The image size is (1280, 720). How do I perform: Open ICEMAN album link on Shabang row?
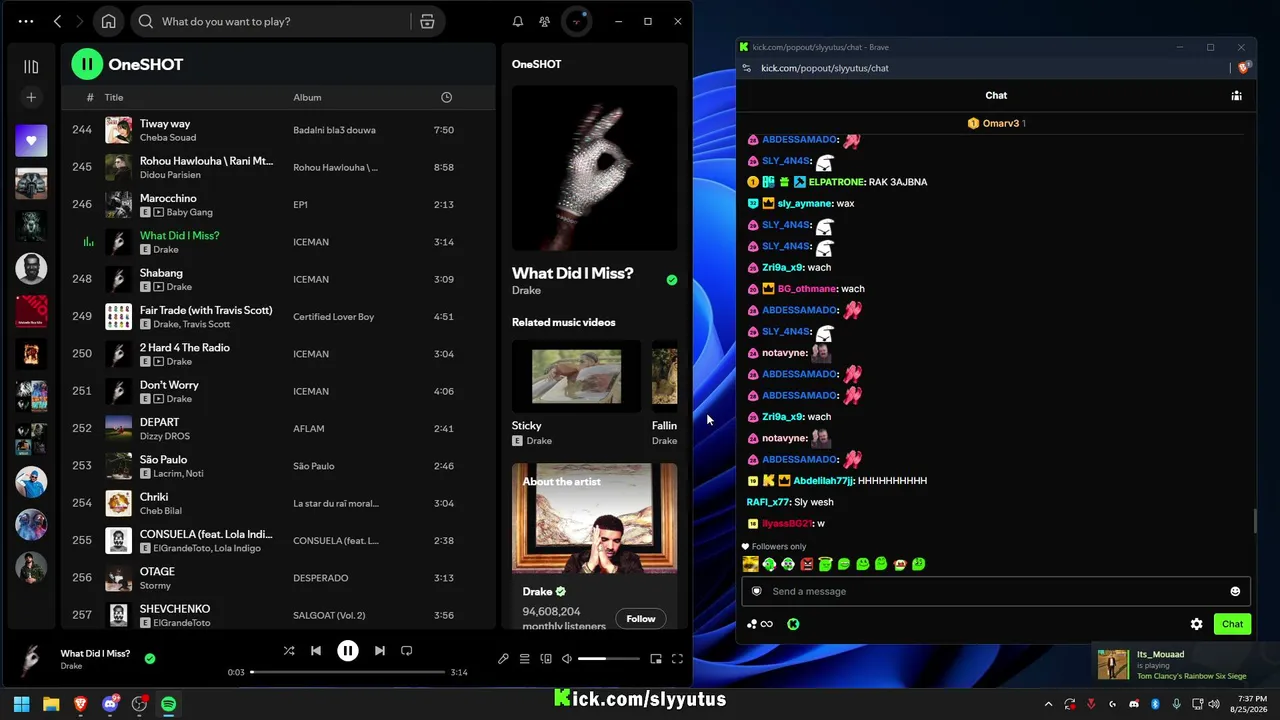pyautogui.click(x=311, y=279)
